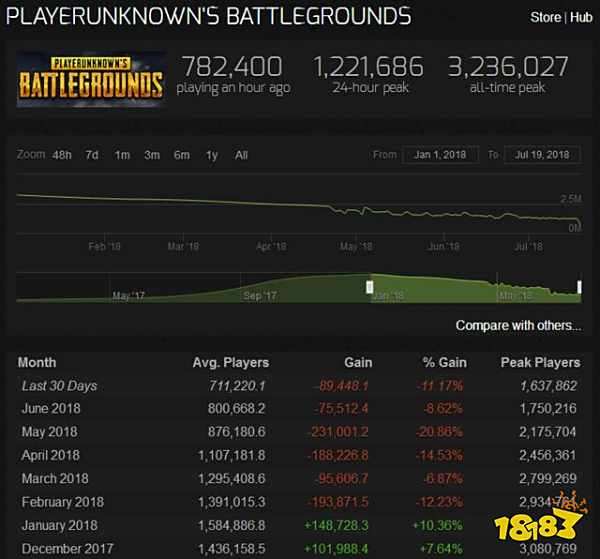Click average players value 1,436,158.5
The height and width of the screenshot is (559, 600).
[x=232, y=549]
